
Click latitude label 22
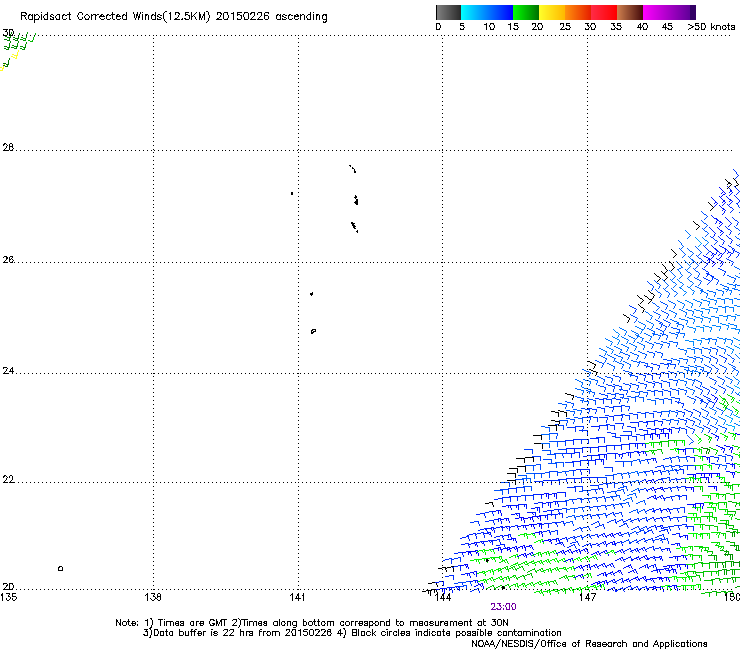8,480
